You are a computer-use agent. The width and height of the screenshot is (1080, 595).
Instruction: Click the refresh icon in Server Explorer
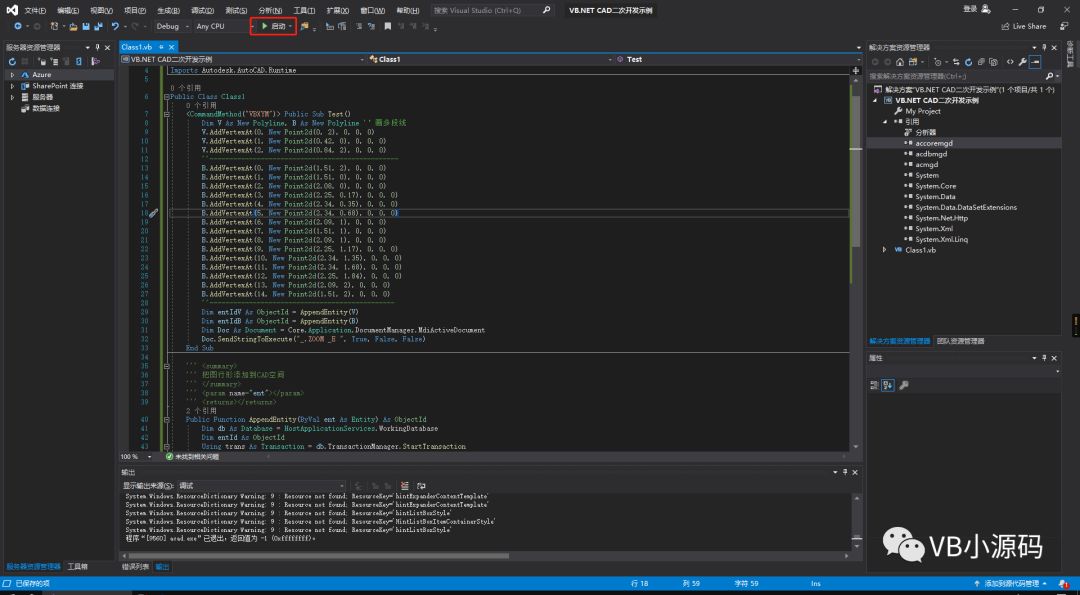click(12, 61)
